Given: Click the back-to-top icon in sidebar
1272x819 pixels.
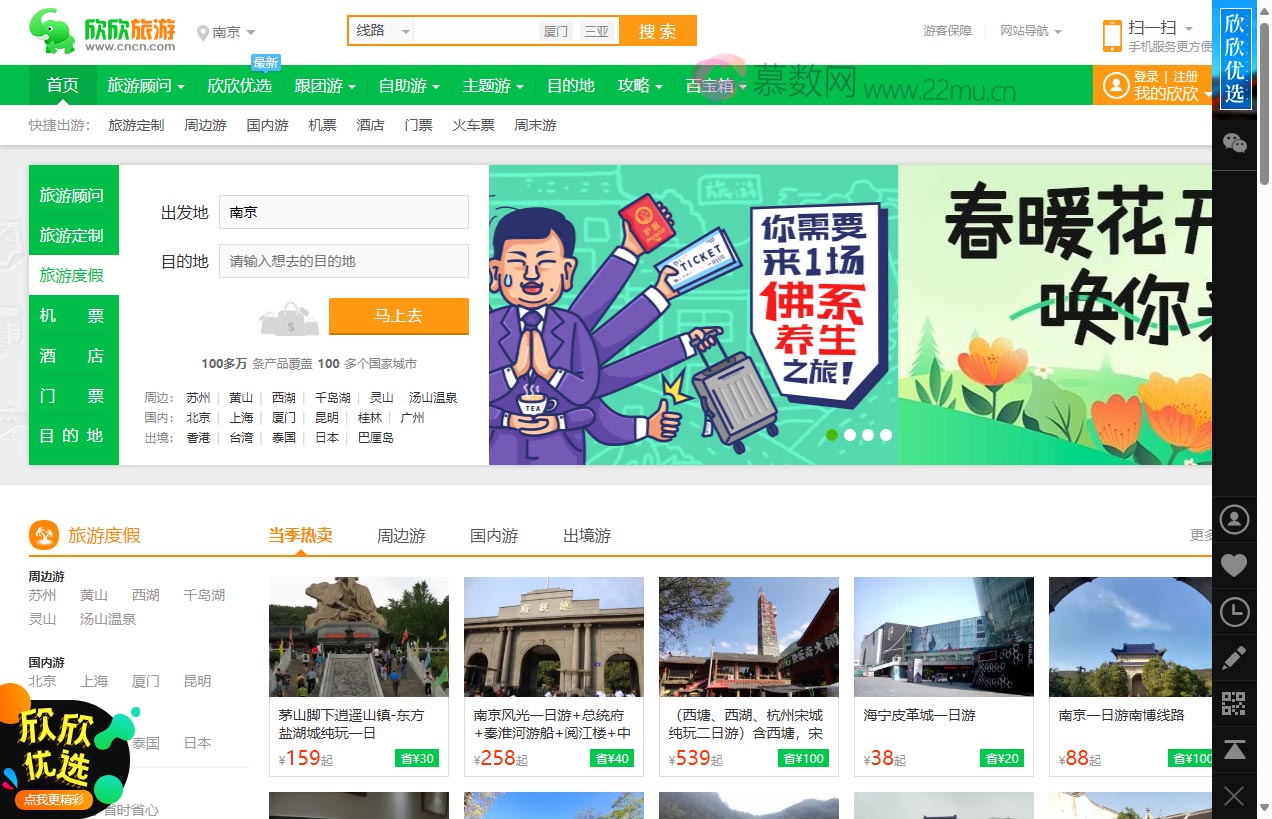Looking at the screenshot, I should point(1235,748).
